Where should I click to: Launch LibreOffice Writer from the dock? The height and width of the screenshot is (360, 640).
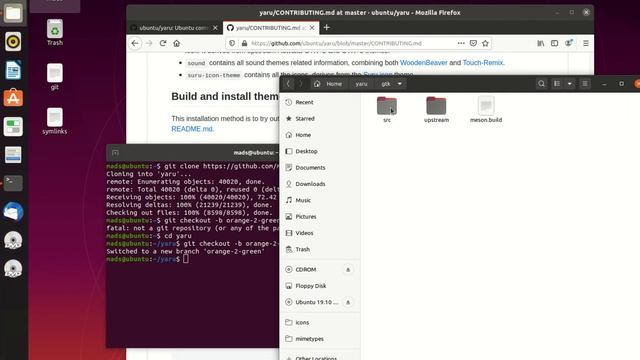[13, 70]
